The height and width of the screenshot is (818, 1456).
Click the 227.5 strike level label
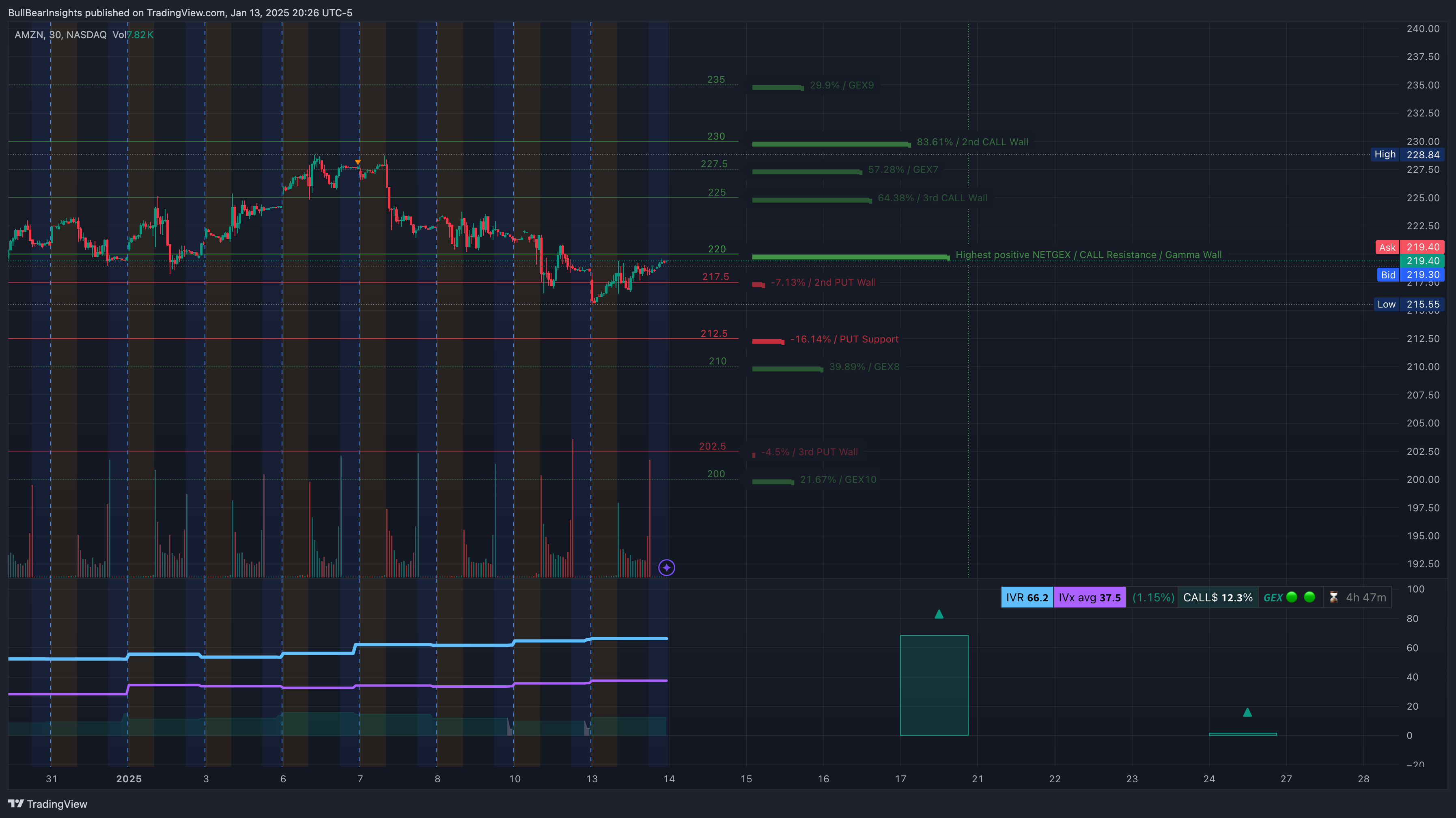[714, 164]
